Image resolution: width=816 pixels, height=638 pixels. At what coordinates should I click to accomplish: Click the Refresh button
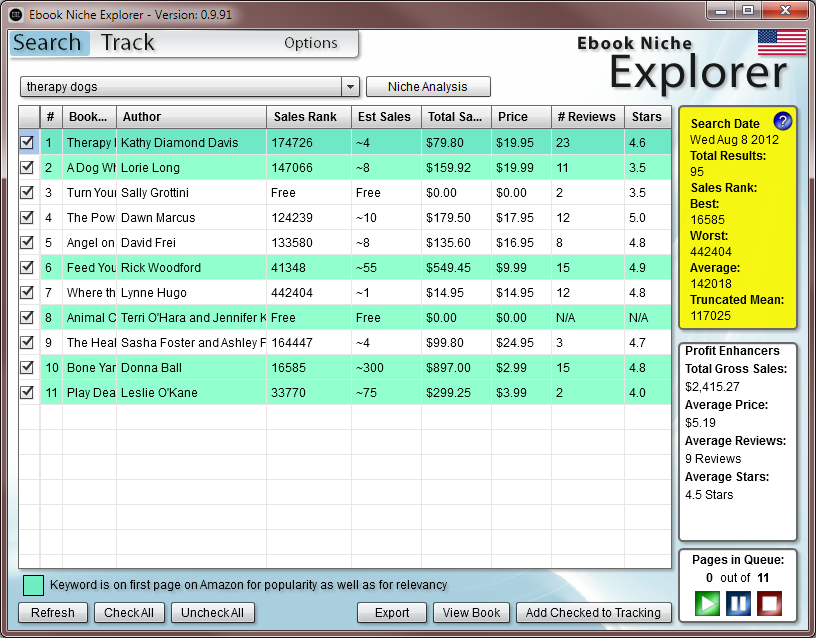point(53,613)
